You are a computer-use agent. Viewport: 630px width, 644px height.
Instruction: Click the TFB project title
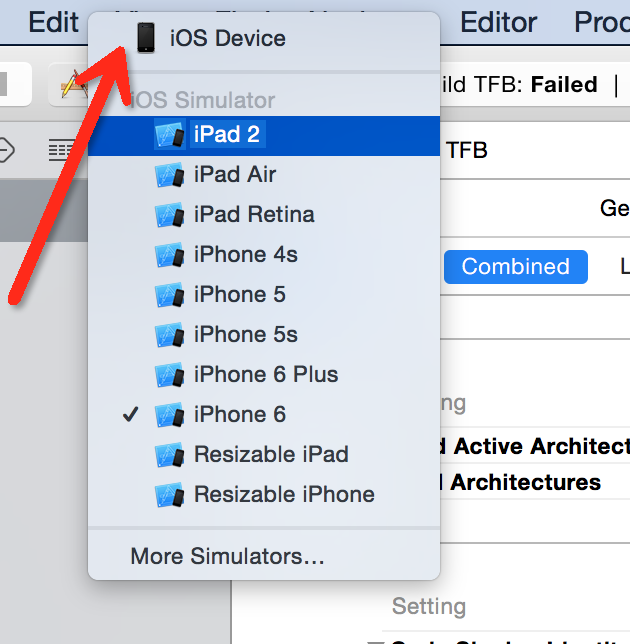pyautogui.click(x=467, y=150)
